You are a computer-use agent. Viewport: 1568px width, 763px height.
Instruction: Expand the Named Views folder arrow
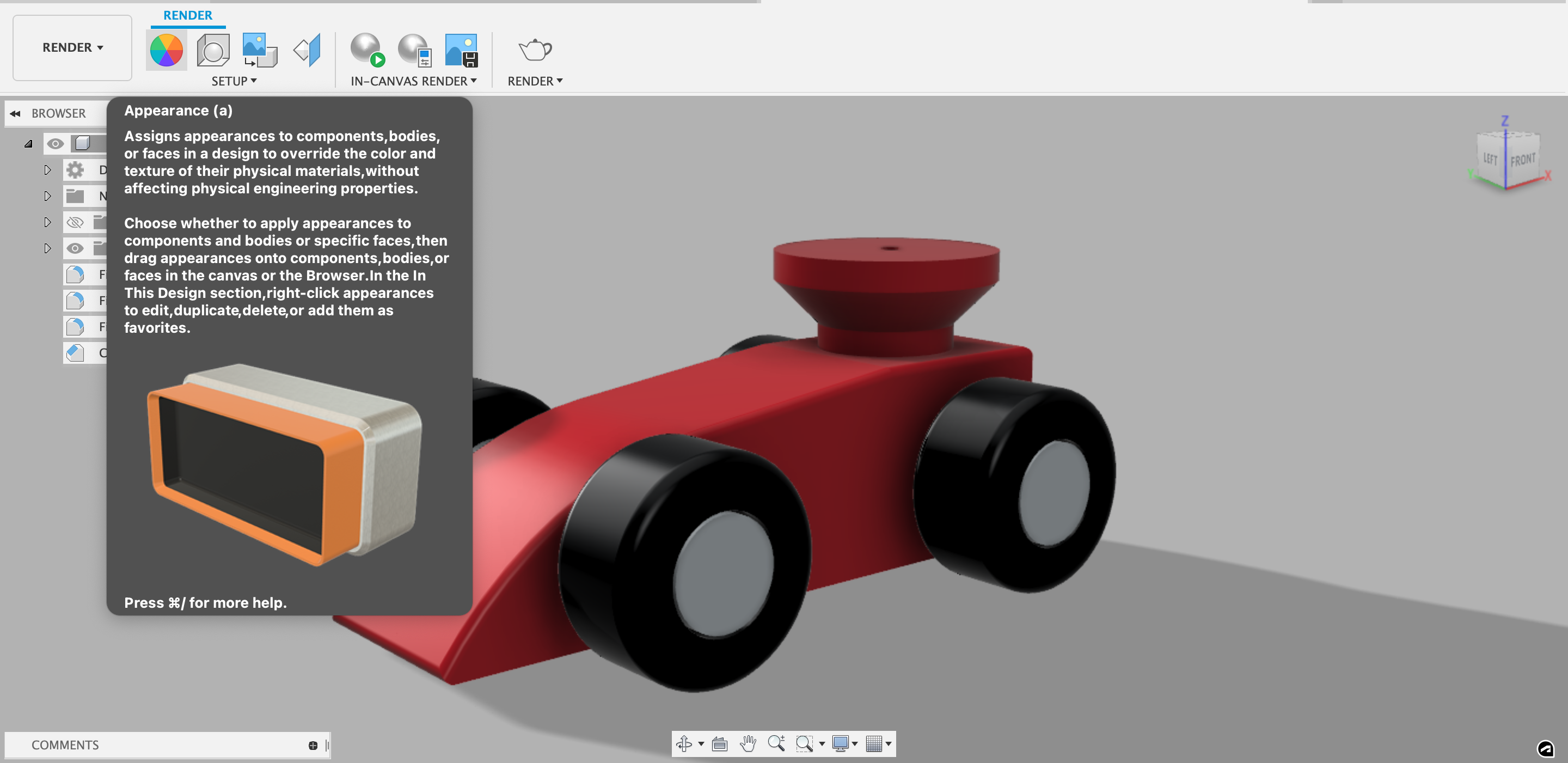coord(48,196)
